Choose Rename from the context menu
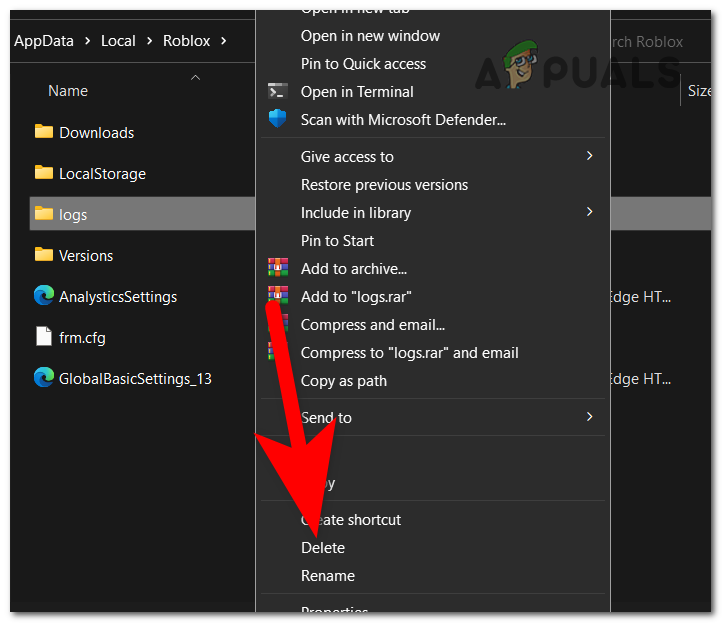The image size is (722, 623). click(x=328, y=576)
